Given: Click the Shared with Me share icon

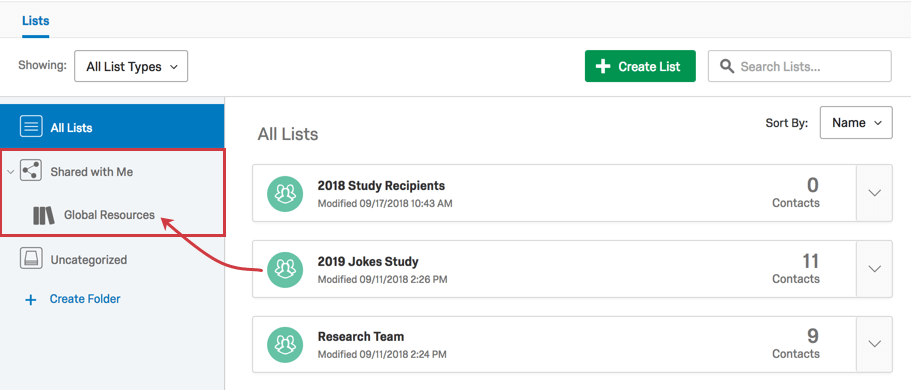Looking at the screenshot, I should (x=31, y=171).
